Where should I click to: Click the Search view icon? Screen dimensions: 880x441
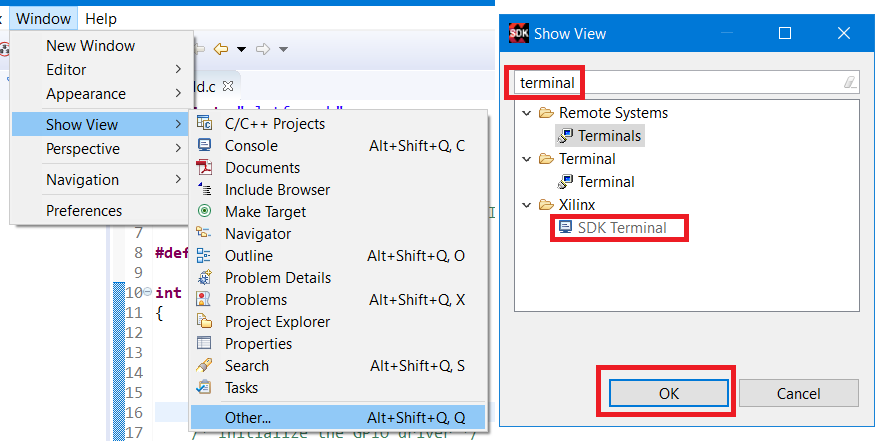click(205, 366)
